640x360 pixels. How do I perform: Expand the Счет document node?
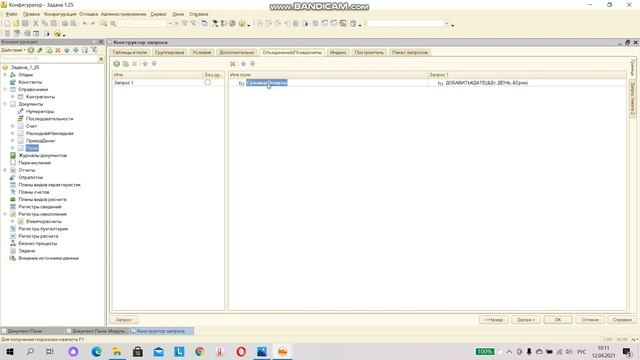coord(13,126)
